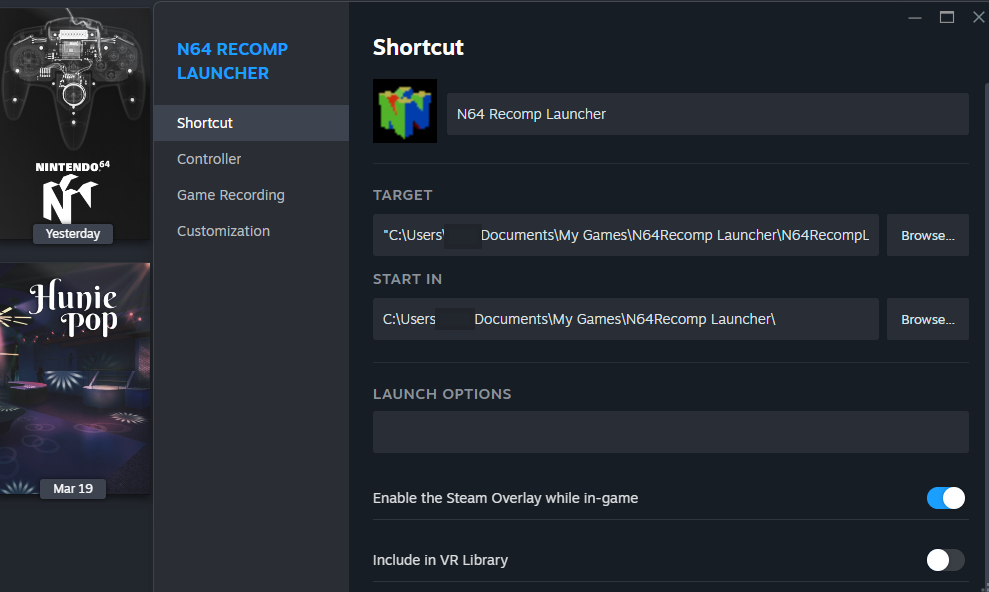Click the TARGET section label
This screenshot has width=989, height=592.
[402, 195]
